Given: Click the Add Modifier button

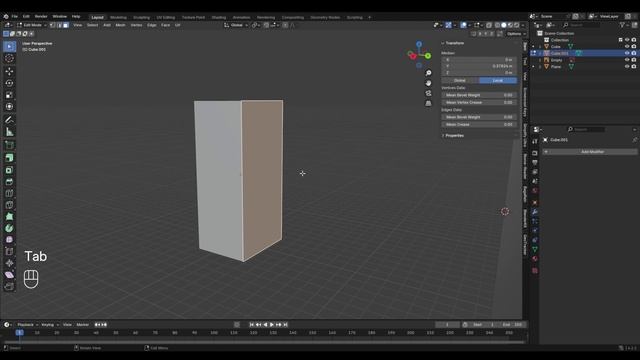Looking at the screenshot, I should [x=590, y=152].
